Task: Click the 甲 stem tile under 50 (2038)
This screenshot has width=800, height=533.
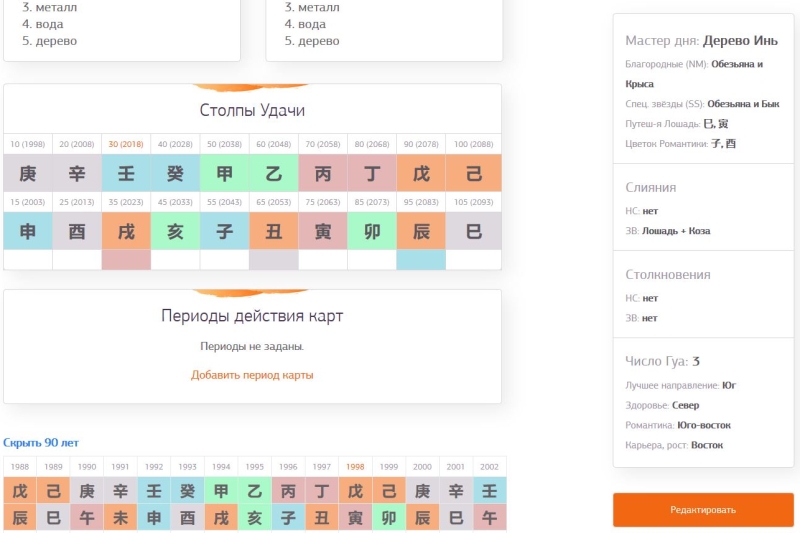Action: coord(225,173)
